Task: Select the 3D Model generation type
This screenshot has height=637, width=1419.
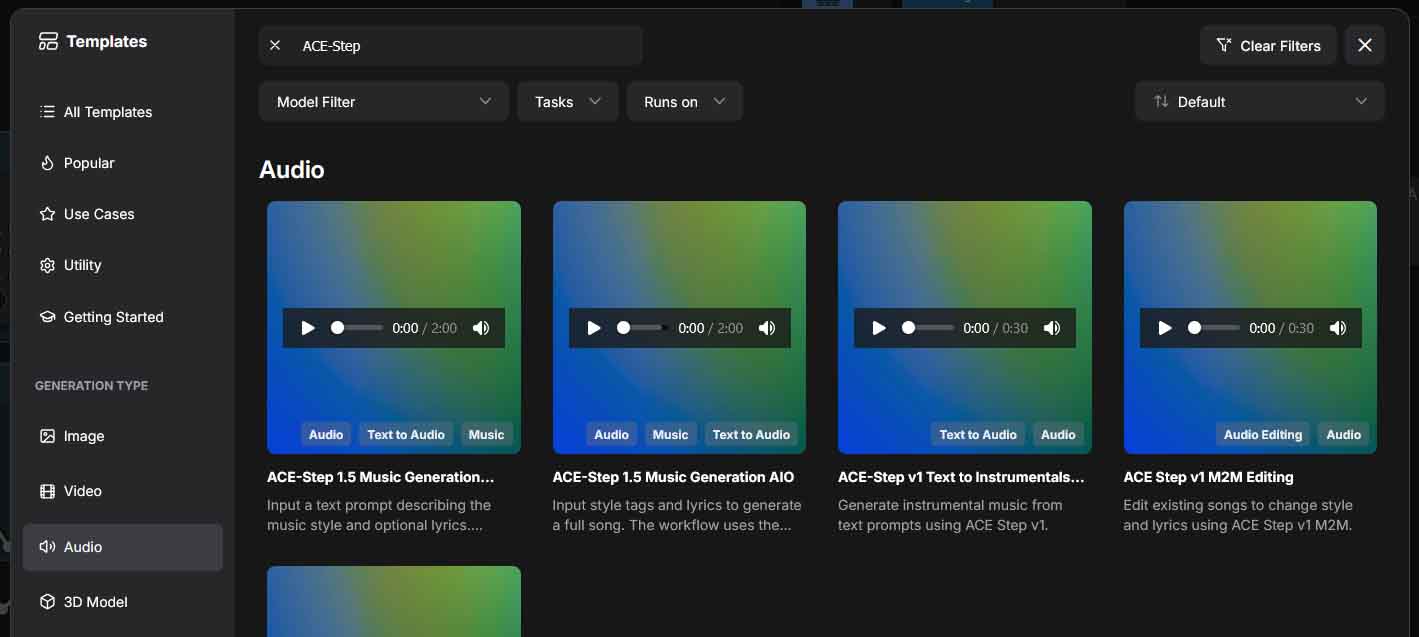Action: (x=95, y=602)
